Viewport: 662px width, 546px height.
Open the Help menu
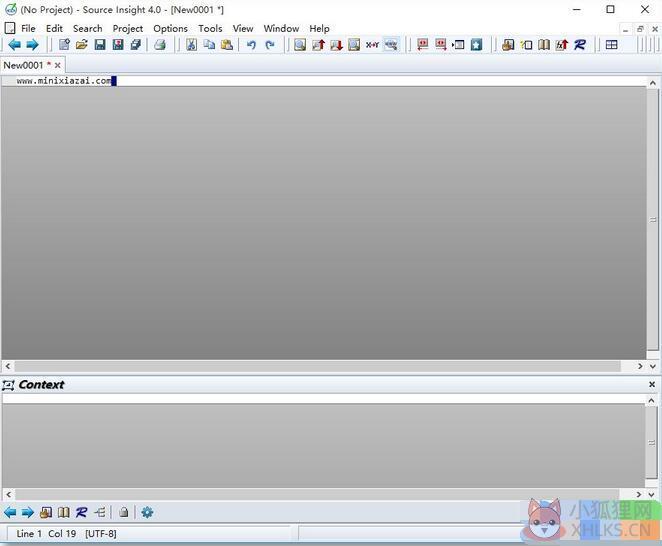319,28
